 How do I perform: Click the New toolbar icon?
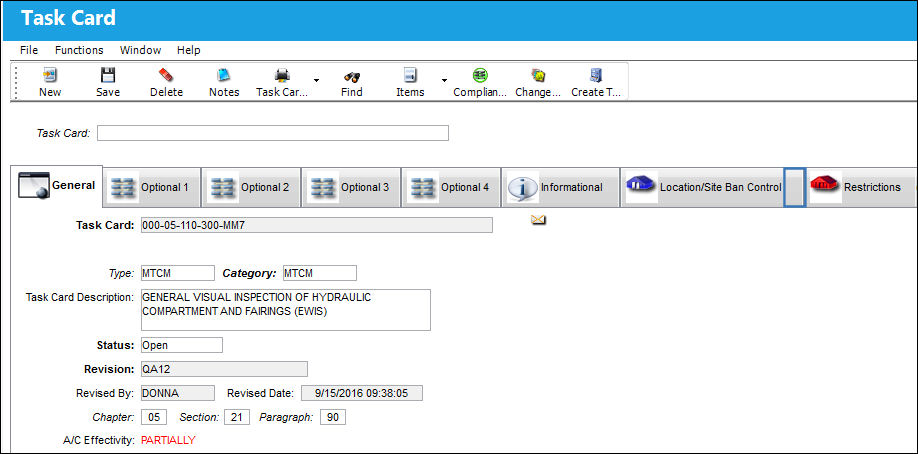click(x=50, y=75)
